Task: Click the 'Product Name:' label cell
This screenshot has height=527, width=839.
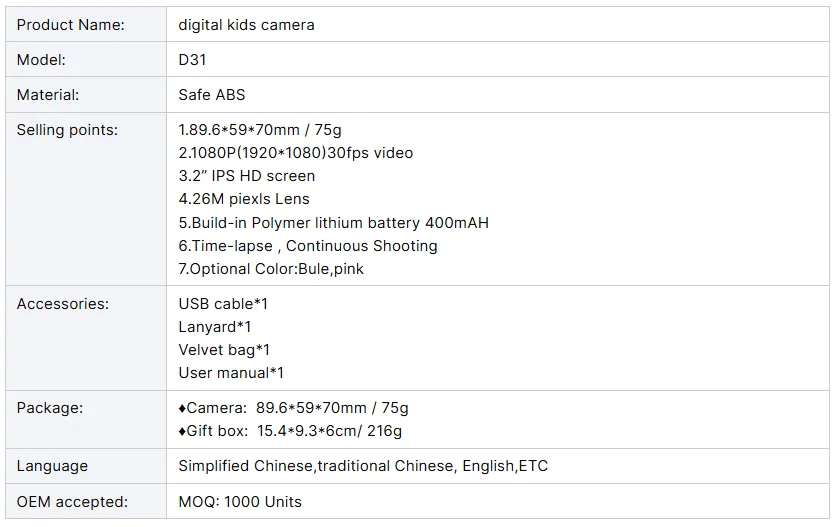Action: pyautogui.click(x=86, y=25)
